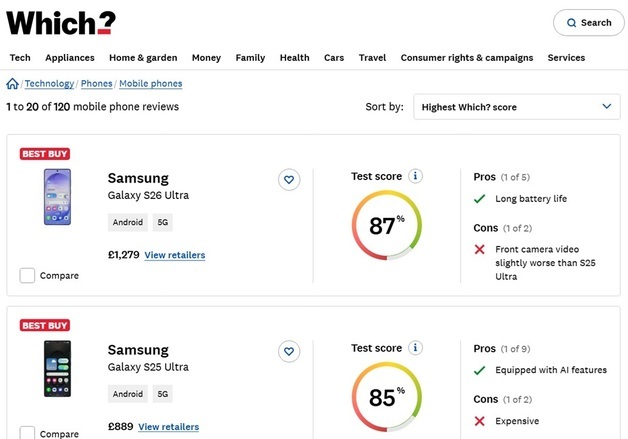Image resolution: width=628 pixels, height=439 pixels.
Task: Go to Technology breadcrumb link
Action: coord(49,84)
